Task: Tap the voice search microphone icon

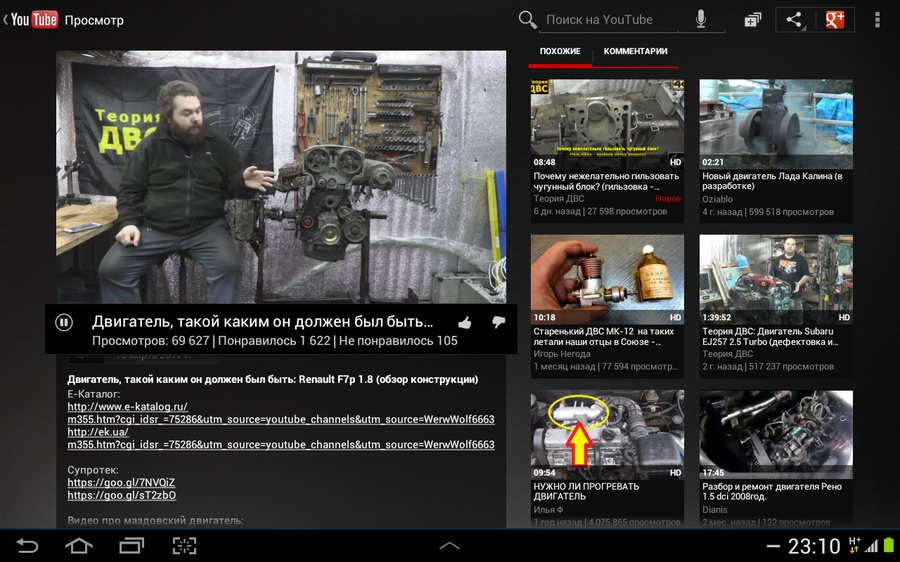Action: click(x=701, y=20)
